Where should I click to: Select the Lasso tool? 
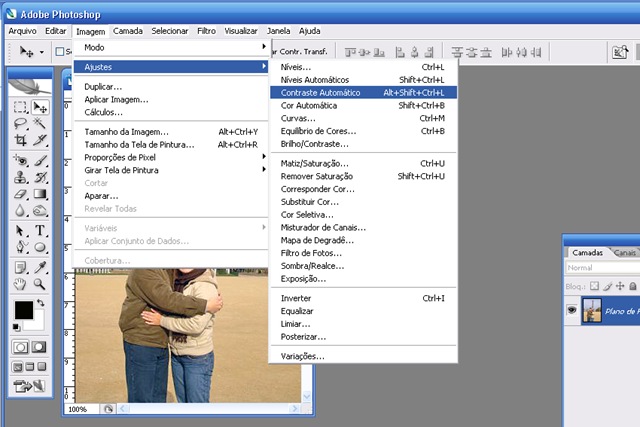click(x=20, y=123)
